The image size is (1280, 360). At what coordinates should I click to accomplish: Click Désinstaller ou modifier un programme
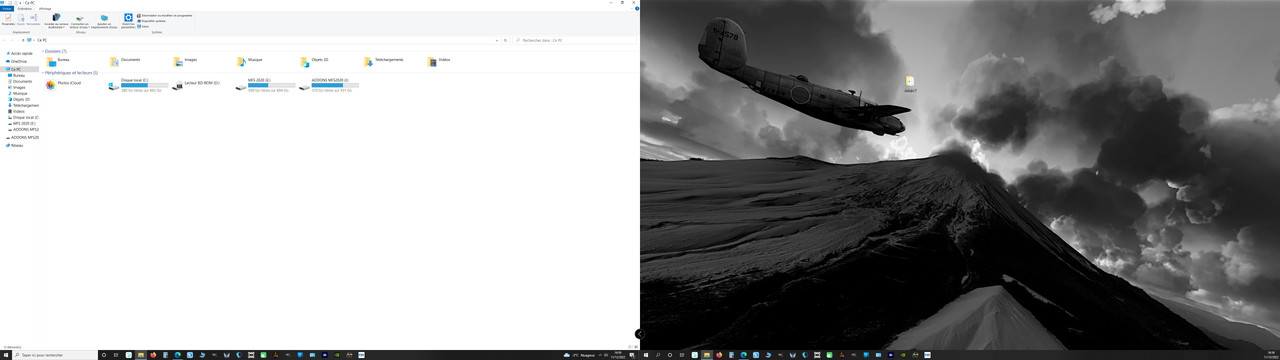tap(164, 15)
